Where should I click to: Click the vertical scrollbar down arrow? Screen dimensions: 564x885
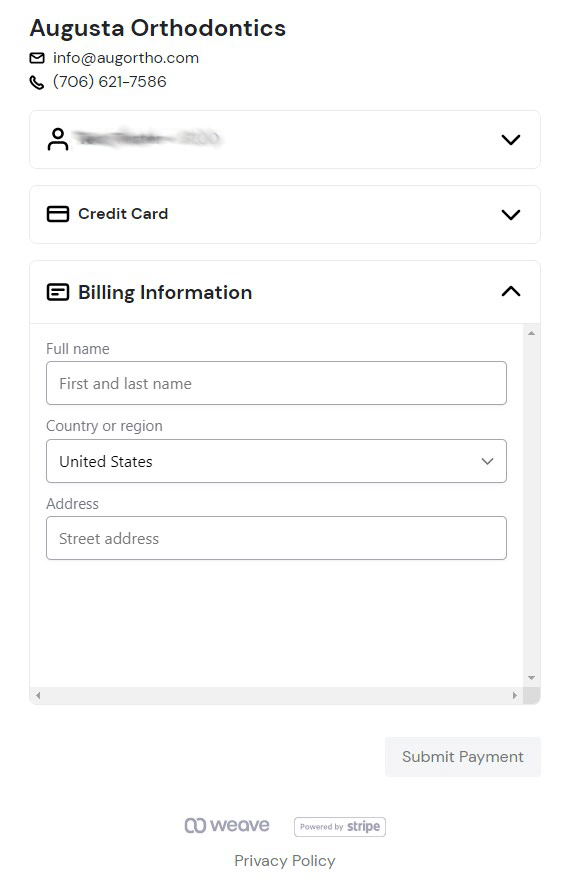pyautogui.click(x=531, y=678)
